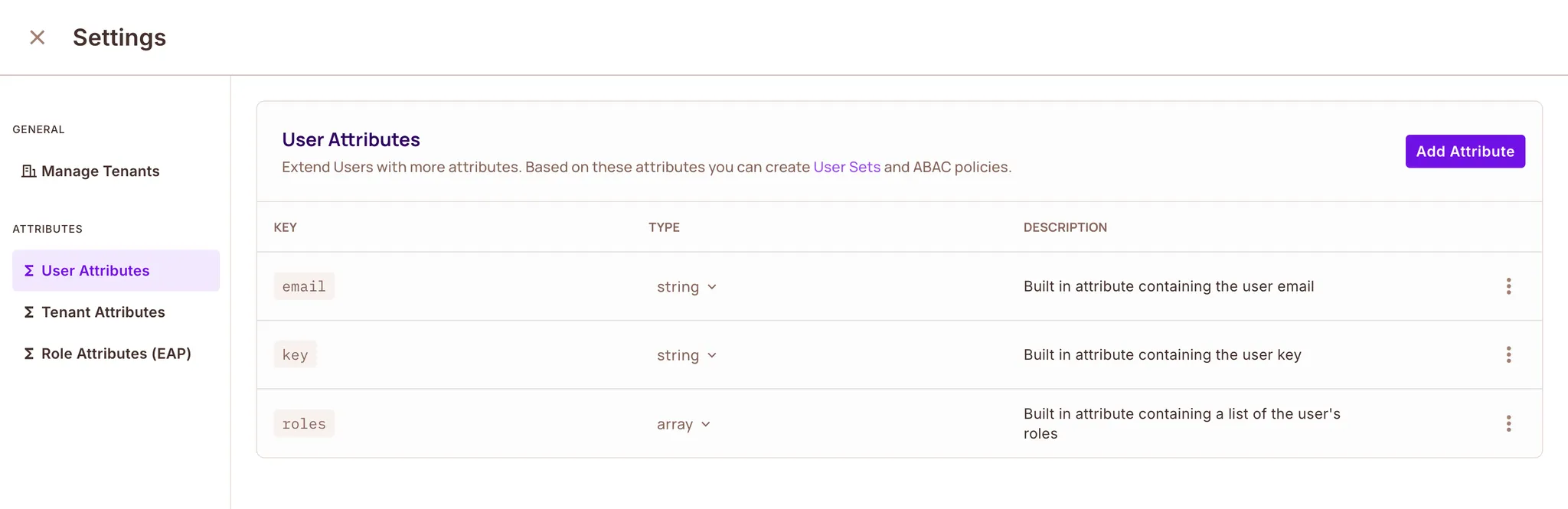The height and width of the screenshot is (509, 1568).
Task: Open the three-dot menu for the roles attribute
Action: pyautogui.click(x=1508, y=423)
